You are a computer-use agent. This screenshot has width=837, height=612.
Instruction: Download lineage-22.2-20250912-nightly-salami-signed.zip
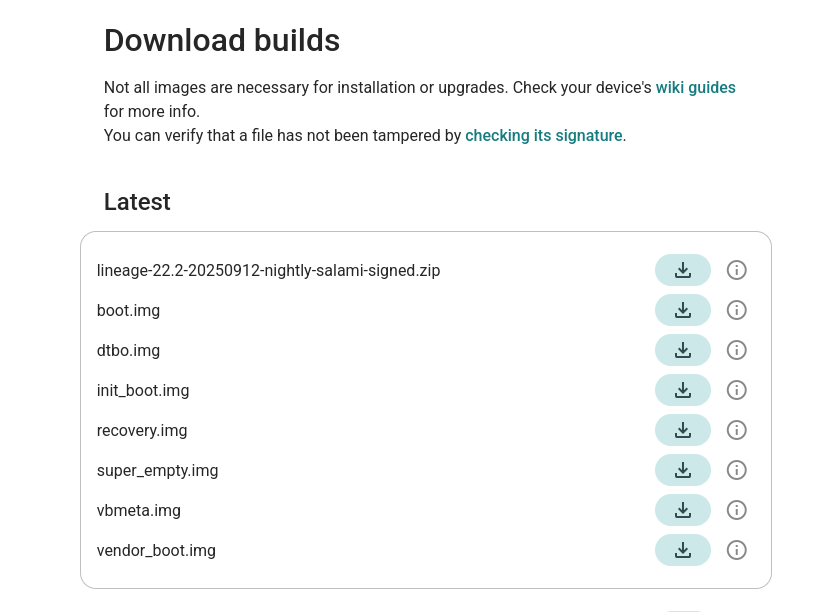click(x=683, y=270)
